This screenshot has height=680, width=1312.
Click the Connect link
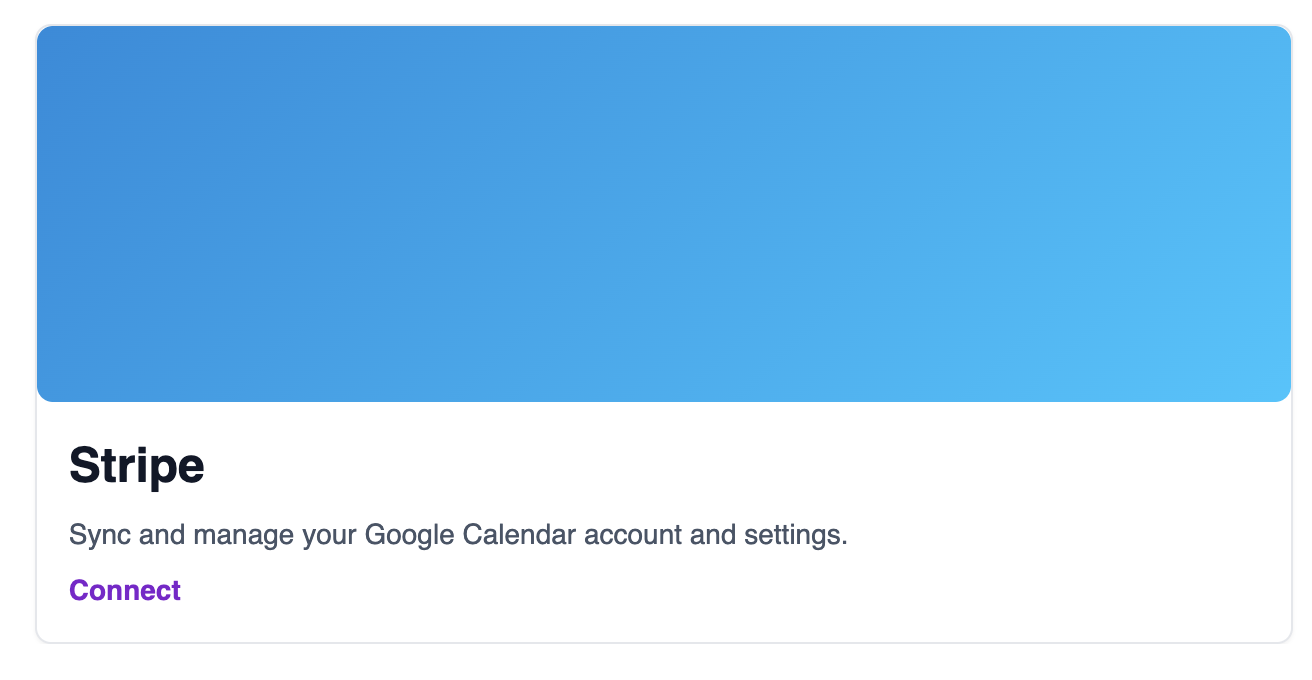125,590
